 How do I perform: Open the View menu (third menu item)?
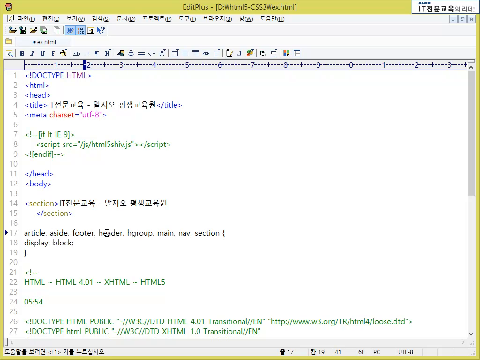pos(76,19)
